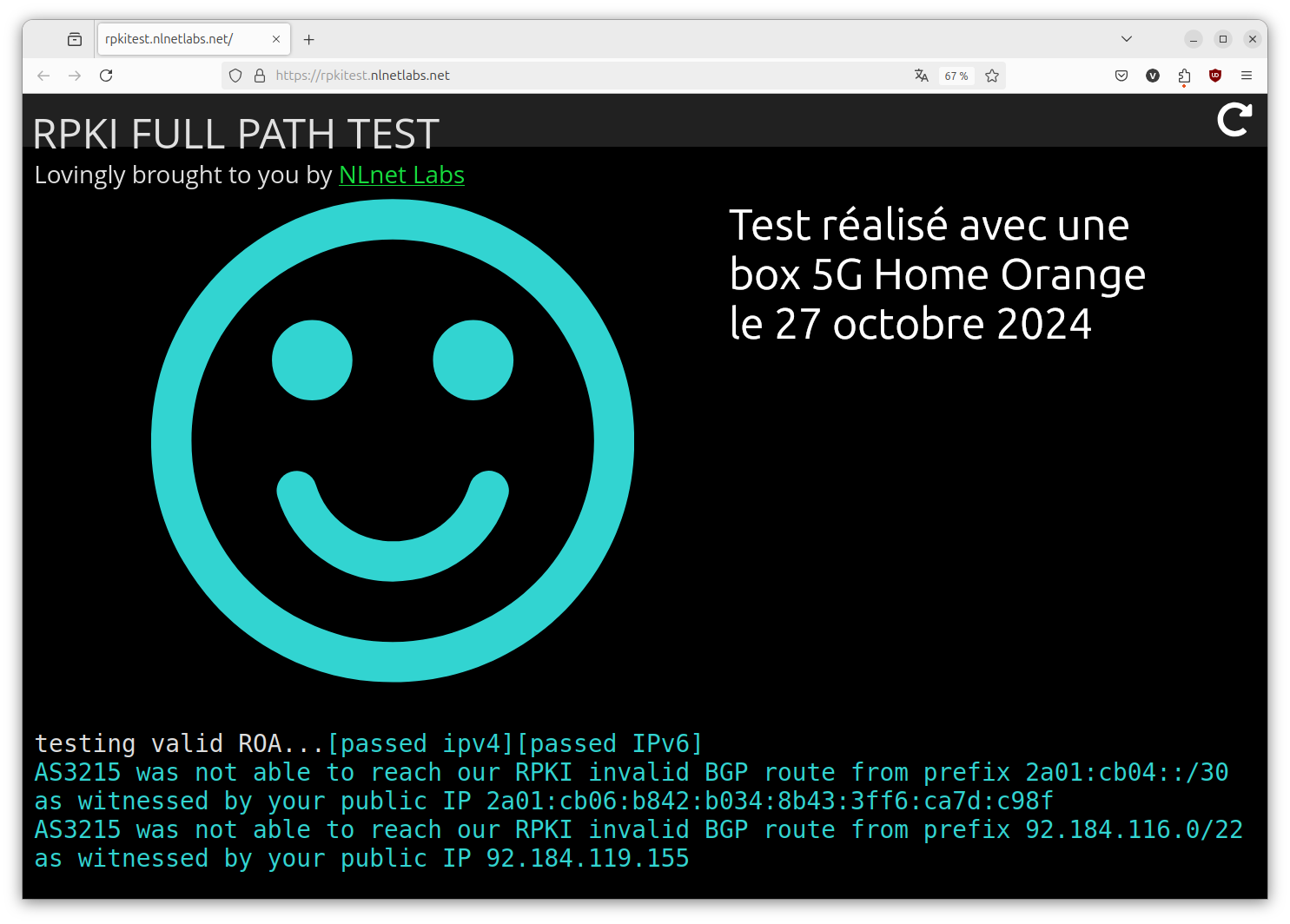
Task: Open the NLnet Labs link
Action: tap(401, 175)
